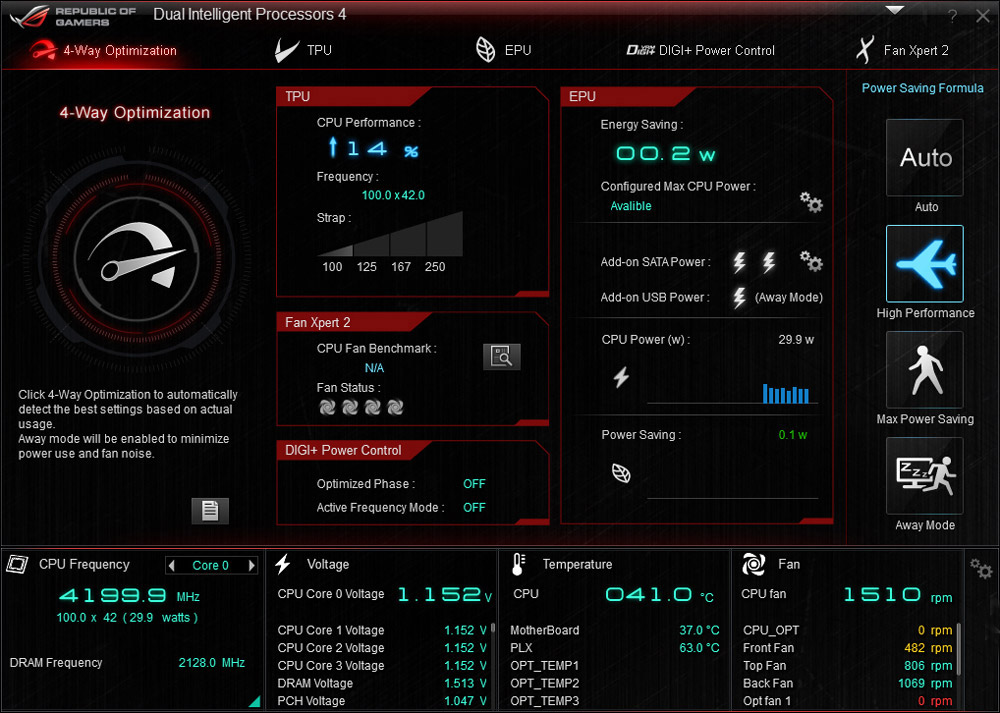Open Configured Max CPU Power gear settings
1000x713 pixels.
point(811,203)
